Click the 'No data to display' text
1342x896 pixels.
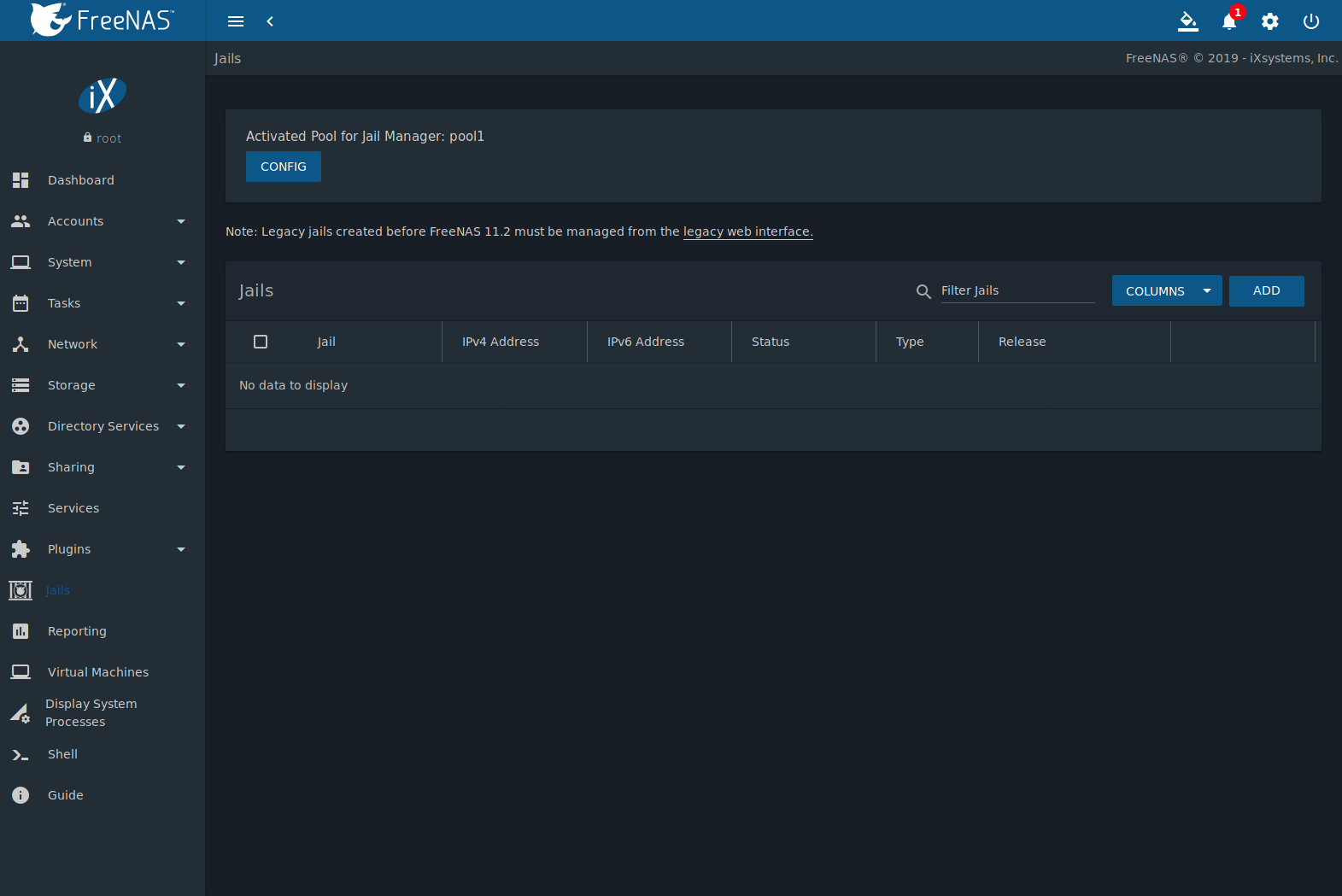(293, 385)
